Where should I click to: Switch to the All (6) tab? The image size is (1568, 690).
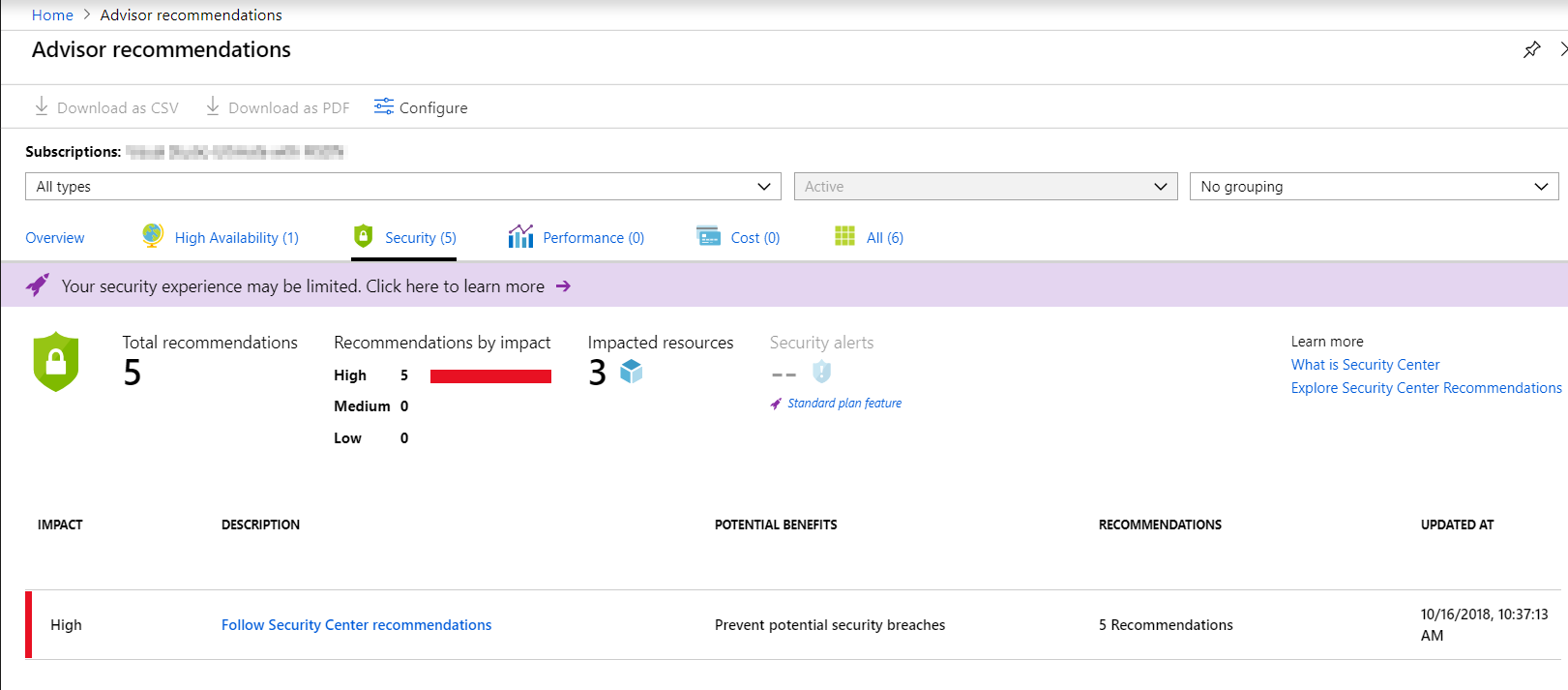click(x=885, y=238)
